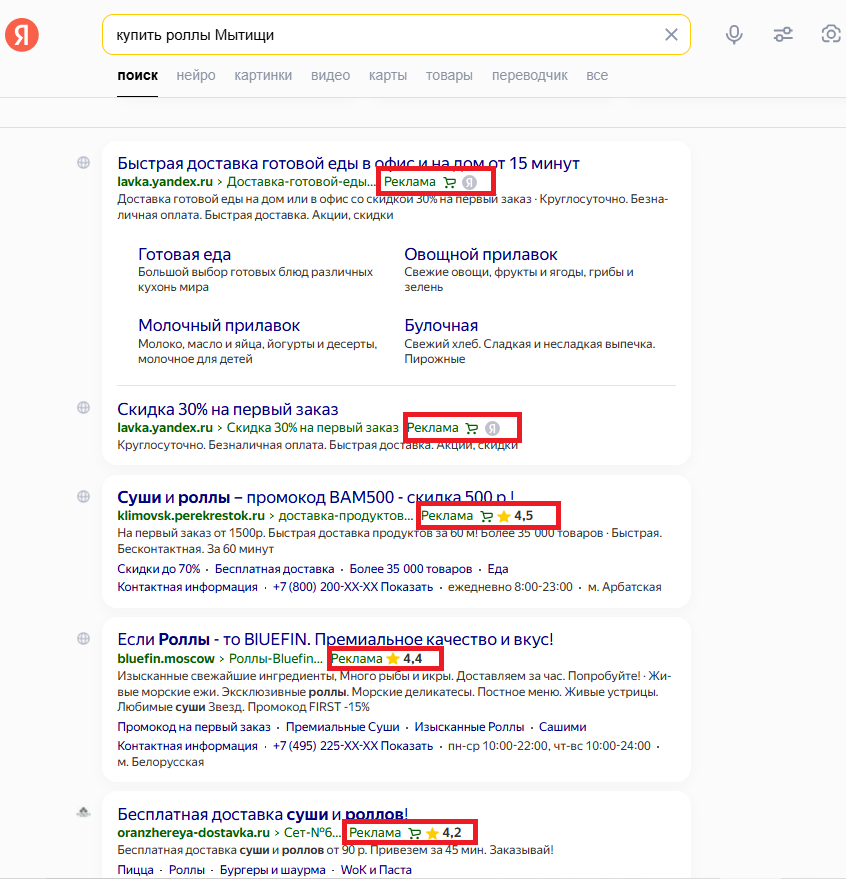Click favicon next to oranzhereya-dostavka result
Screen dimensions: 846x881
[x=84, y=812]
